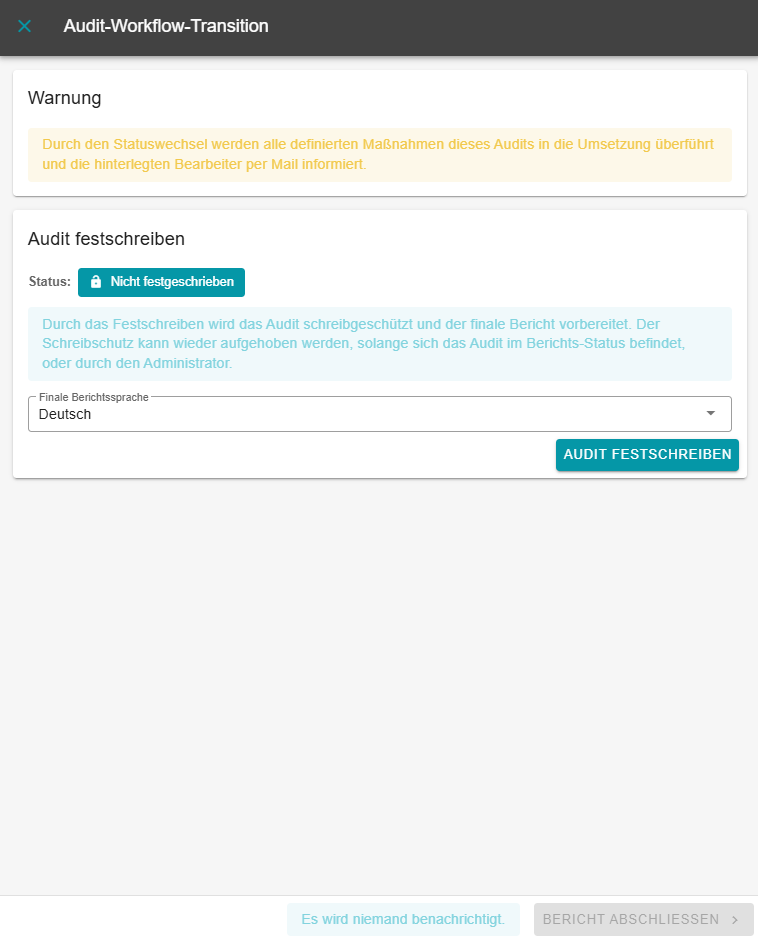Click the chevron beside Bericht abschliessen
This screenshot has width=758, height=940.
click(735, 919)
